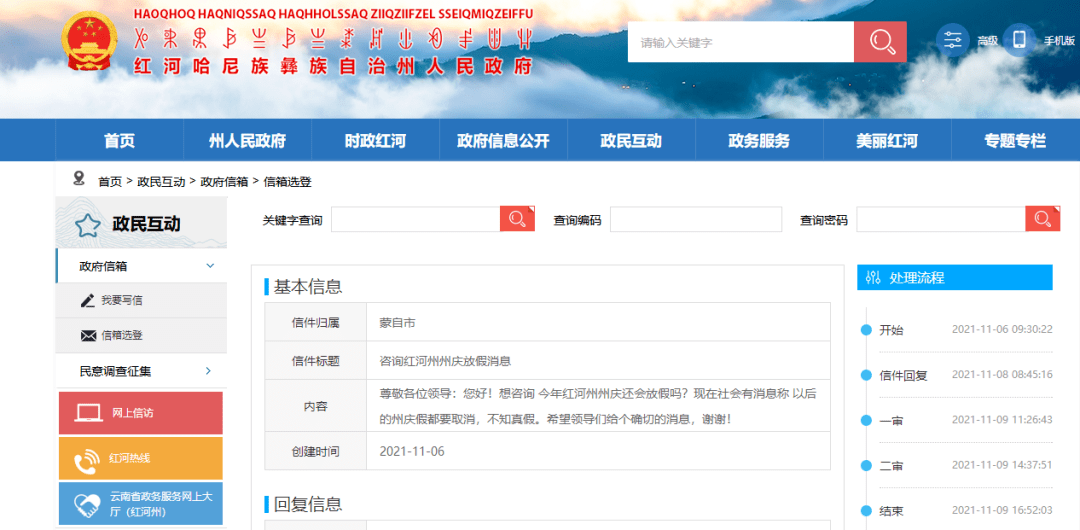Click the location pin breadcrumb icon
Screen dimensions: 1080x530
(x=79, y=179)
